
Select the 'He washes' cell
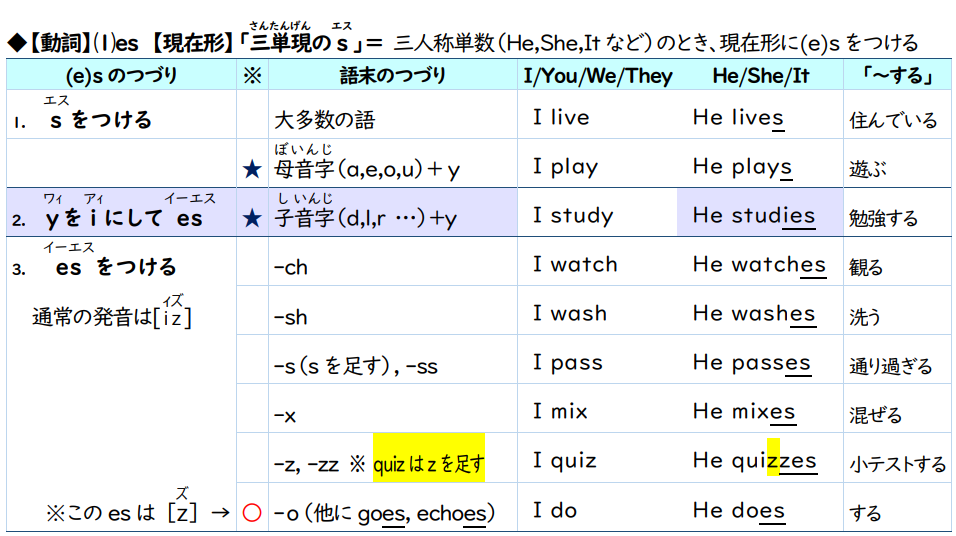tap(754, 314)
